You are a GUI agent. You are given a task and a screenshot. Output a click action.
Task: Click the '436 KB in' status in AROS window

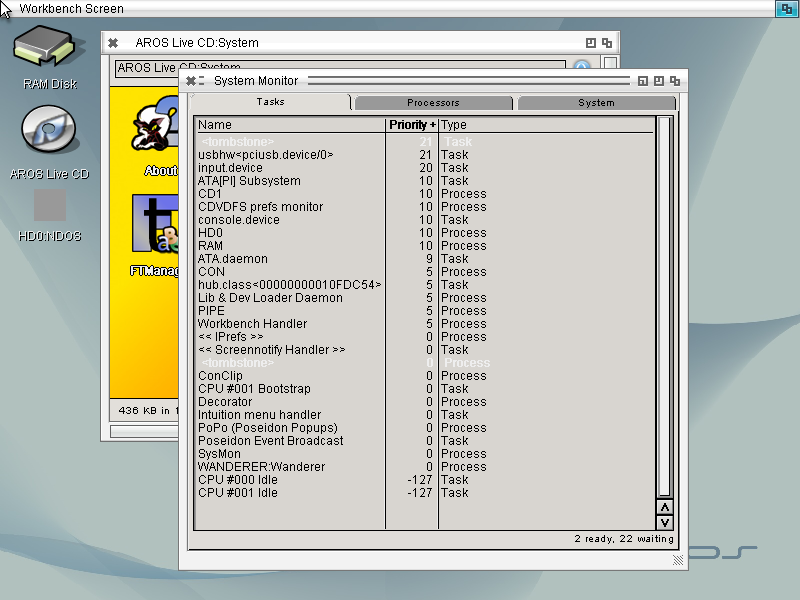144,410
